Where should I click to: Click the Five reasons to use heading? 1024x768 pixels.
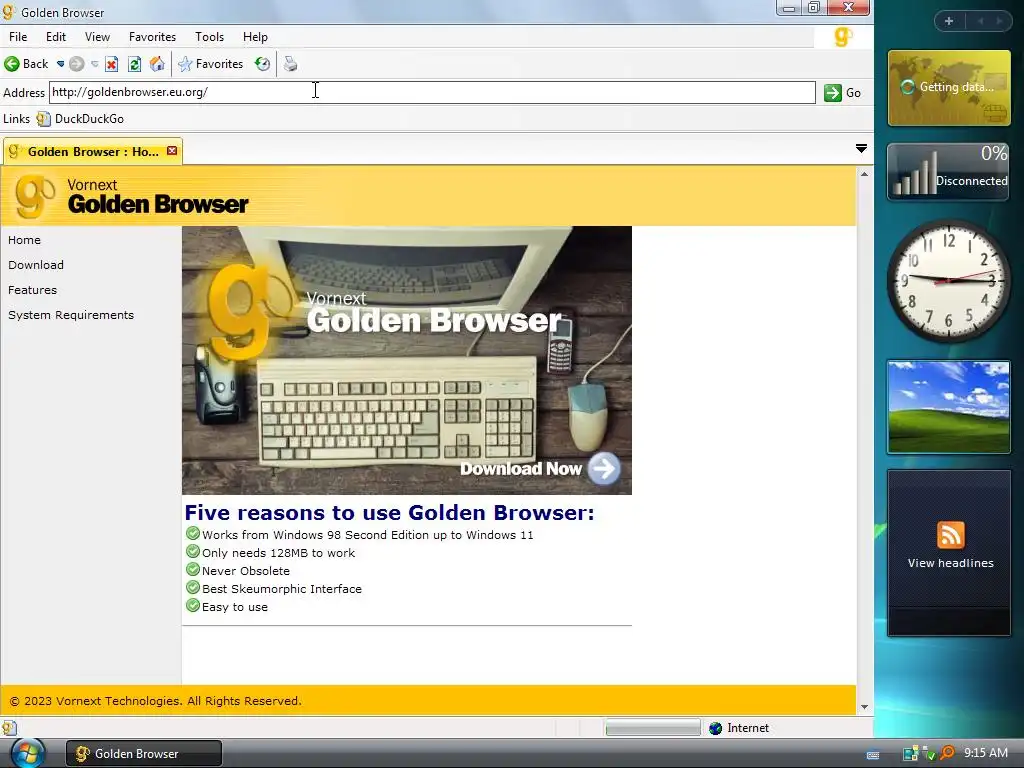pos(389,513)
